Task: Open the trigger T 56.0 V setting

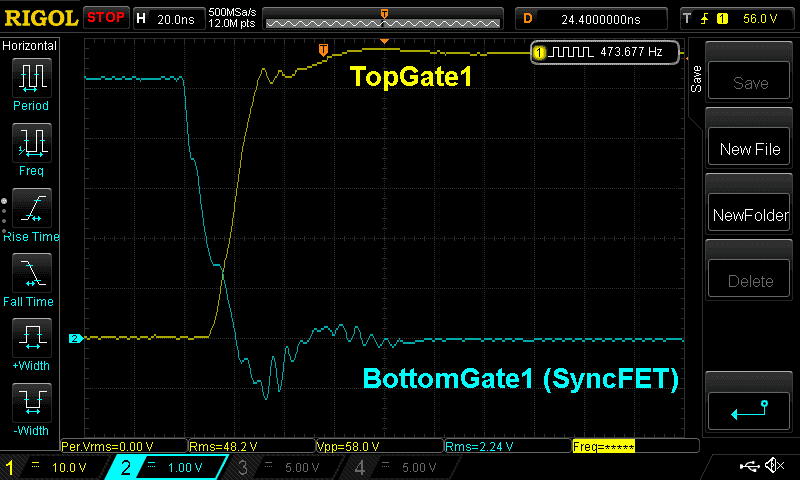Action: 738,18
